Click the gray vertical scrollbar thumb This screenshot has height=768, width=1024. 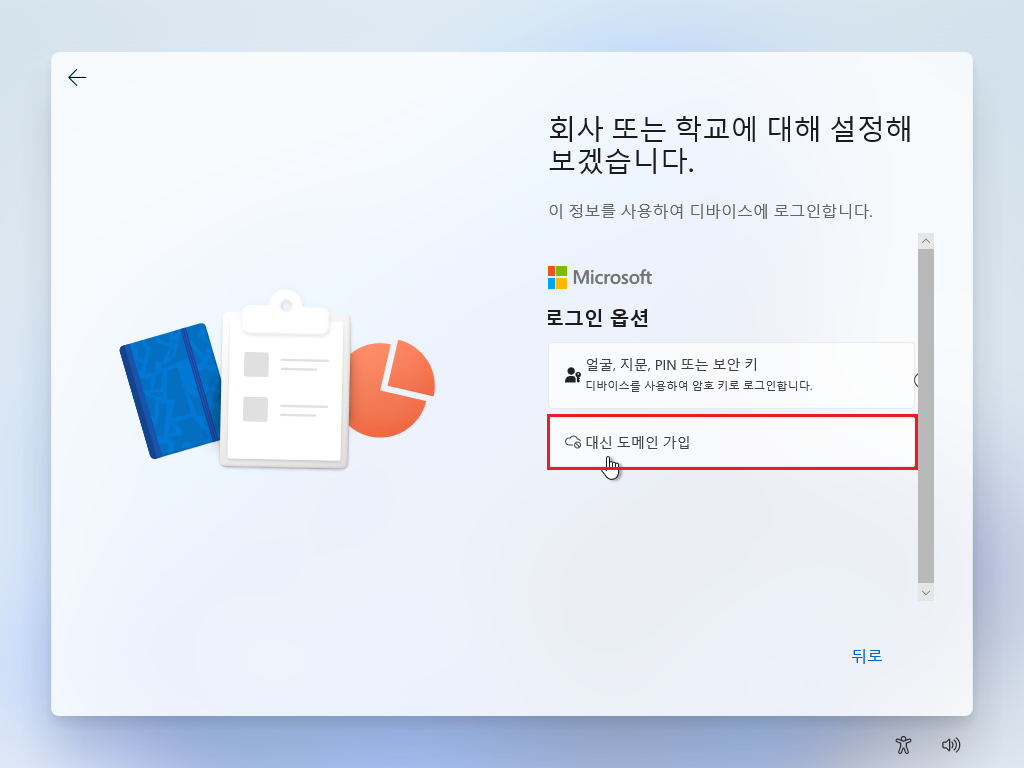(x=926, y=415)
